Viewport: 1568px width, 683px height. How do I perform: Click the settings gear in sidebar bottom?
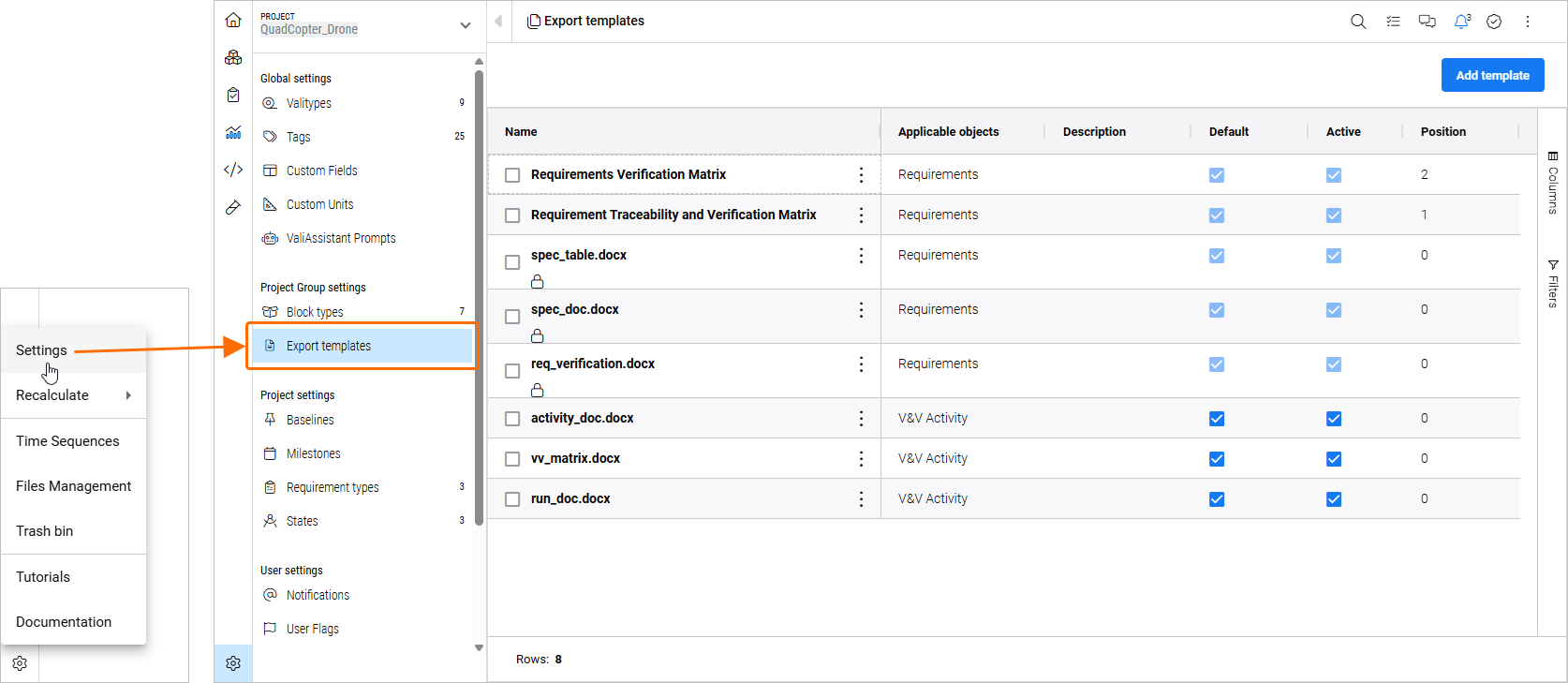[233, 663]
